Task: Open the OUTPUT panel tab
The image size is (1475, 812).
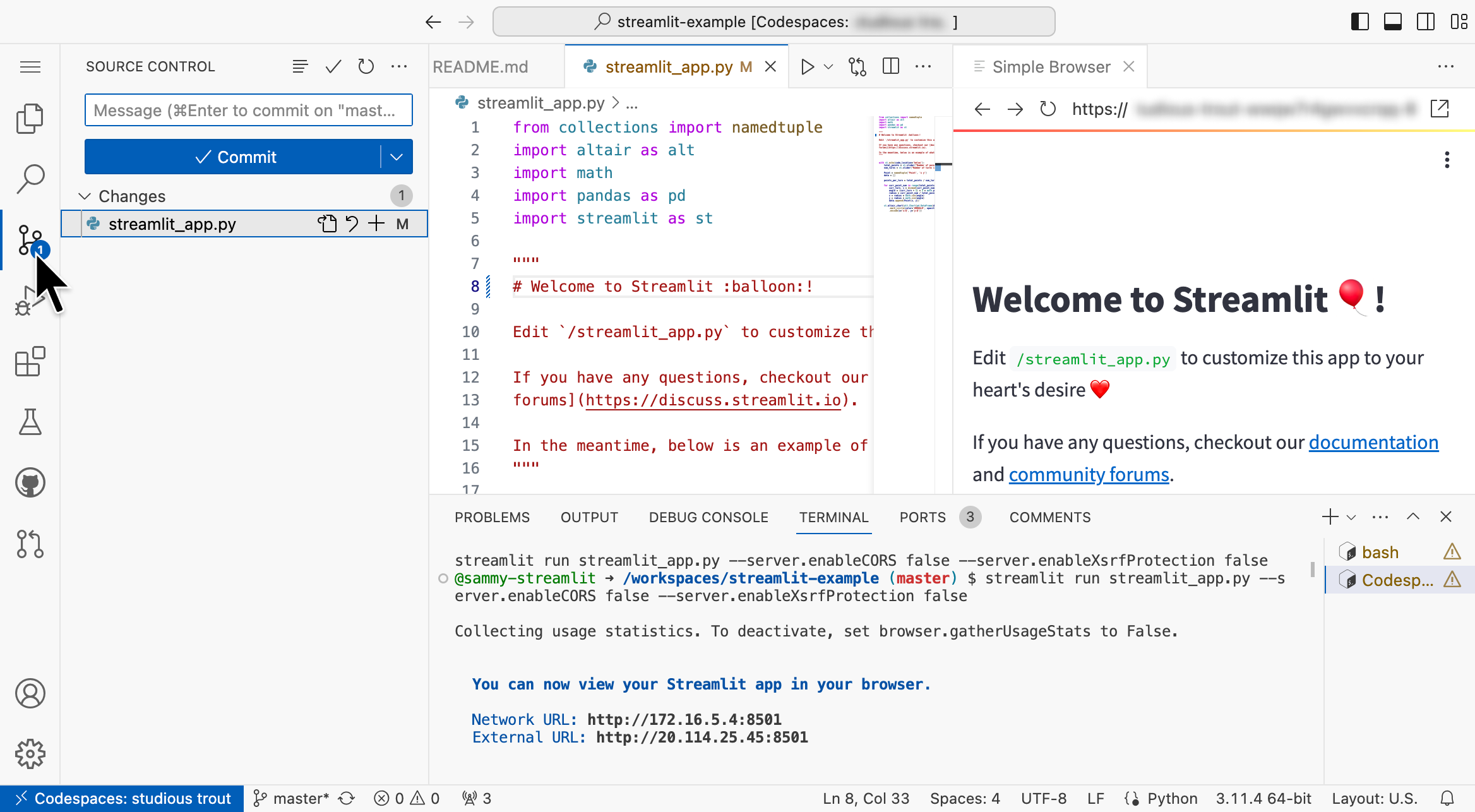Action: [589, 517]
